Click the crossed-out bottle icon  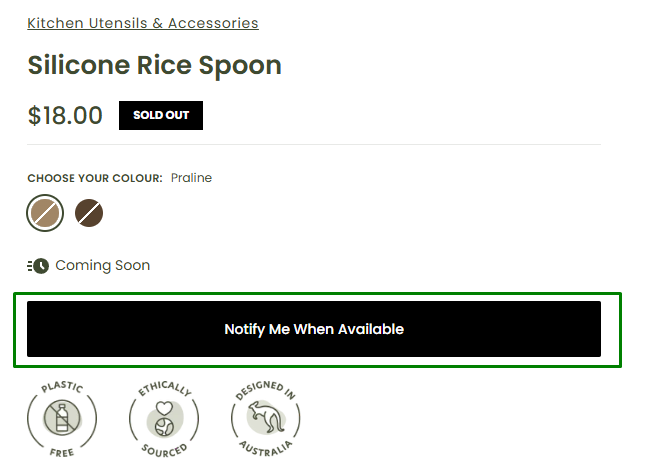[x=62, y=418]
